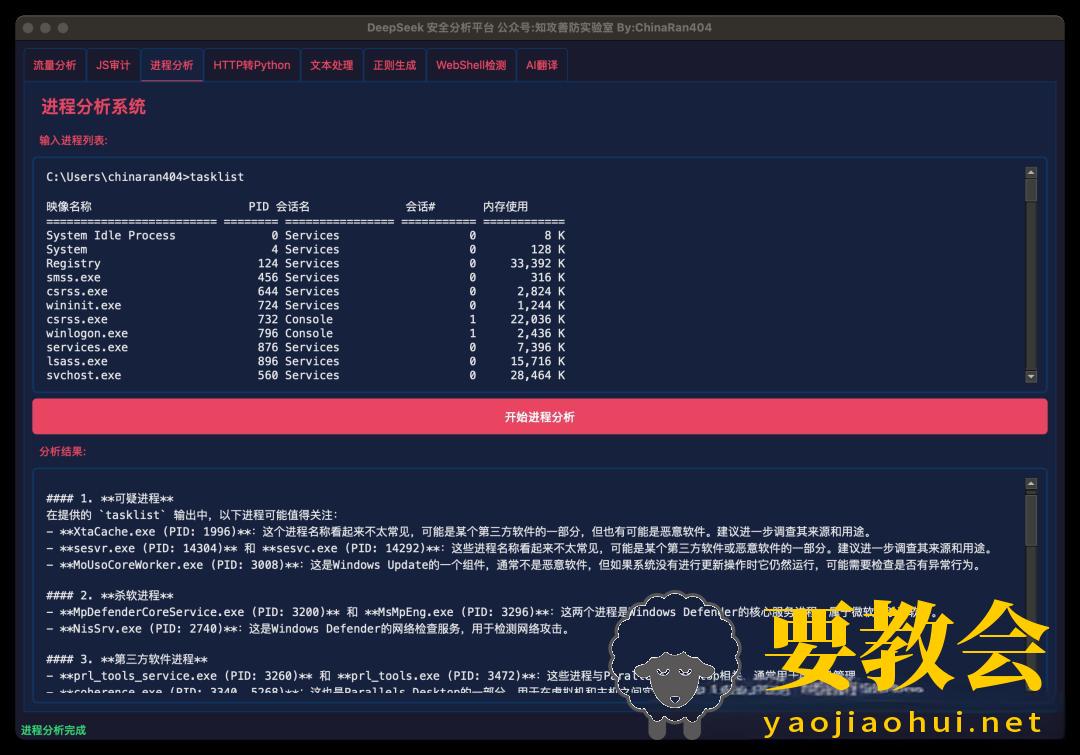Click the Registry process row
The width and height of the screenshot is (1080, 755).
coord(306,263)
